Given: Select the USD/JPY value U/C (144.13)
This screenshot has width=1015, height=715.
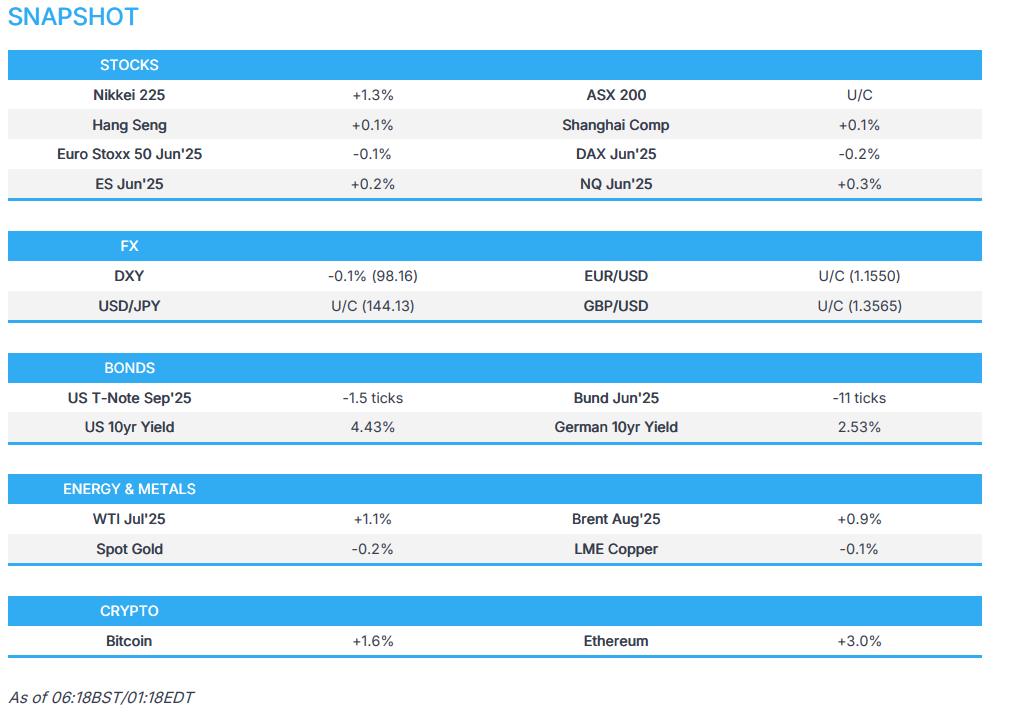Looking at the screenshot, I should pyautogui.click(x=372, y=306).
